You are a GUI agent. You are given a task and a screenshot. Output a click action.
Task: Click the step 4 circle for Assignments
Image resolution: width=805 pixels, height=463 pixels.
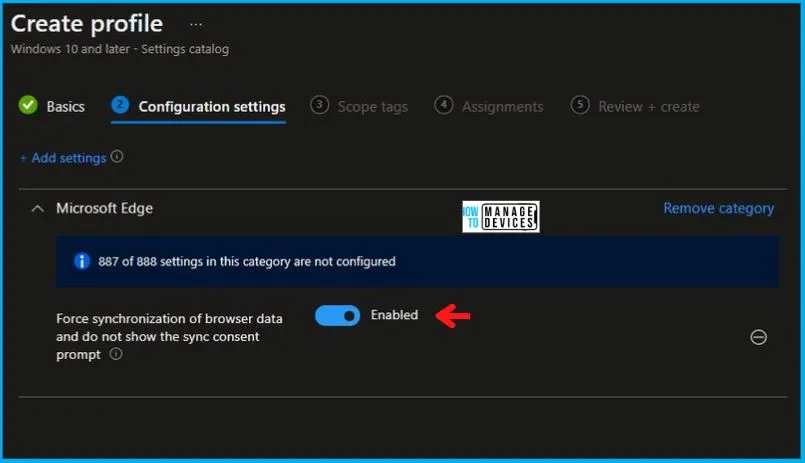pos(444,105)
